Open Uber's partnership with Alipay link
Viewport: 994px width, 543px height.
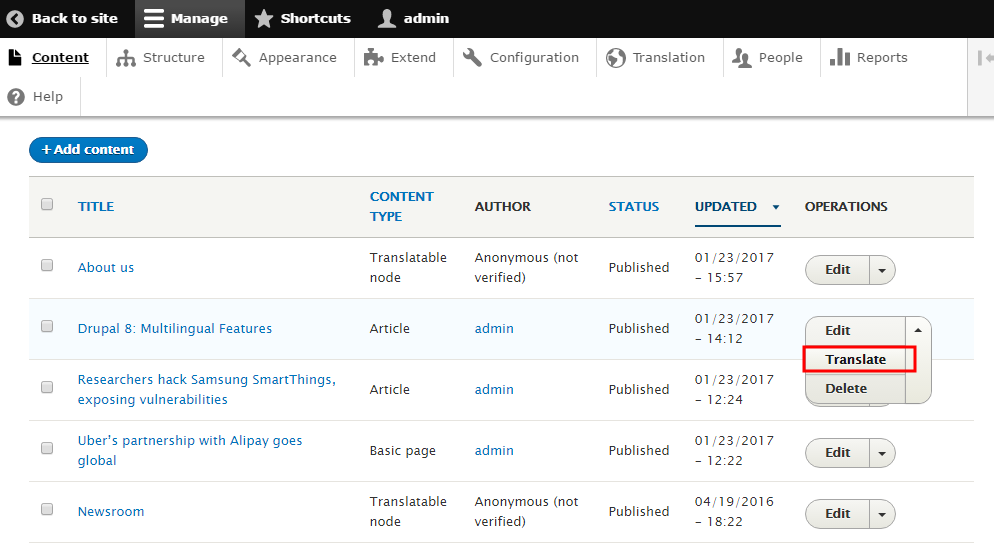point(190,450)
